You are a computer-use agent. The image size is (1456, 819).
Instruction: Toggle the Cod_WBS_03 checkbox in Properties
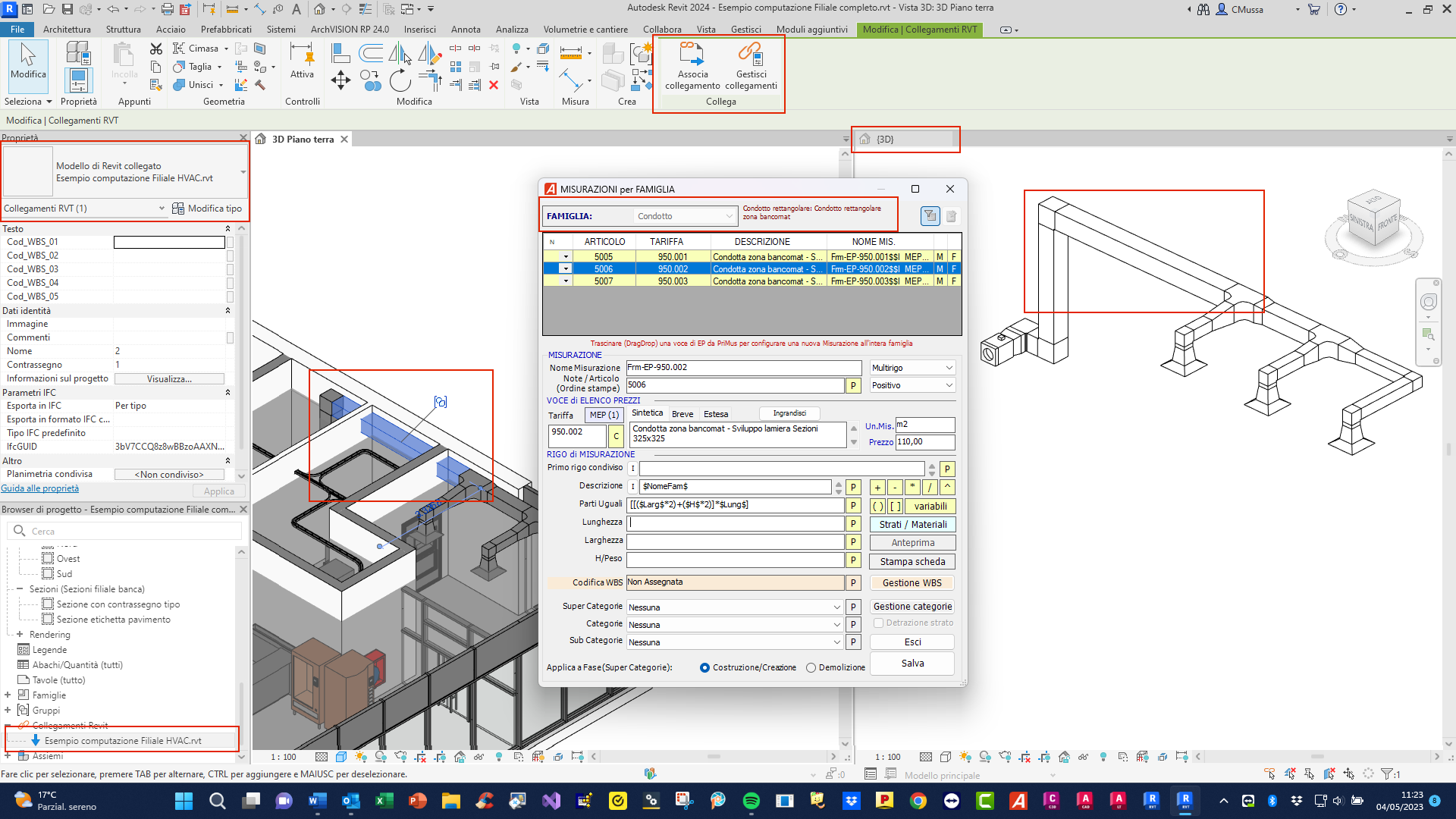pyautogui.click(x=230, y=270)
